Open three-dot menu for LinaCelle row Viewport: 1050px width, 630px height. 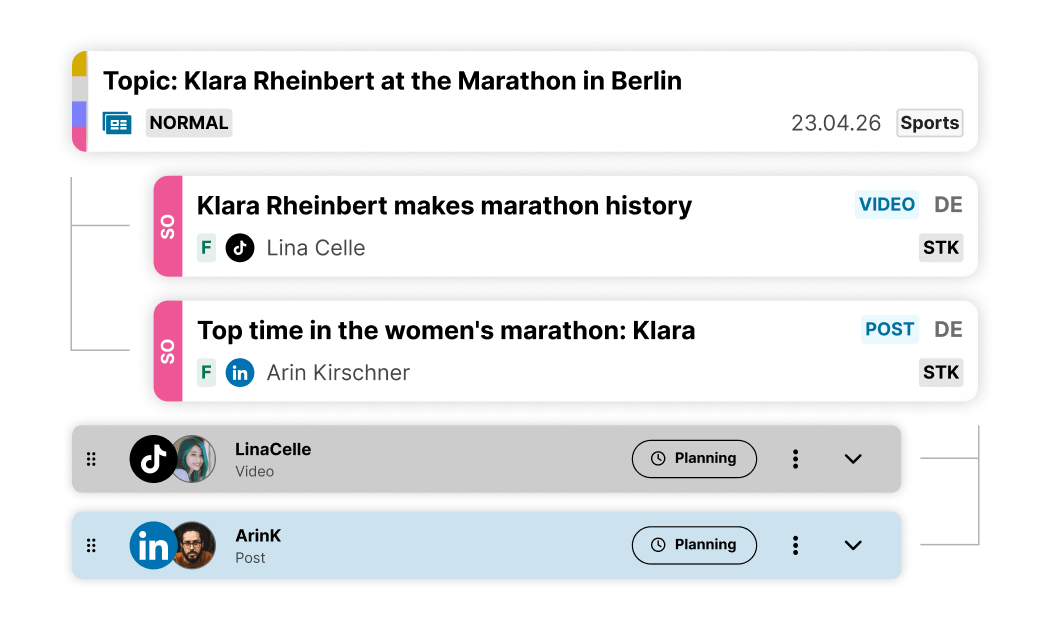coord(795,459)
